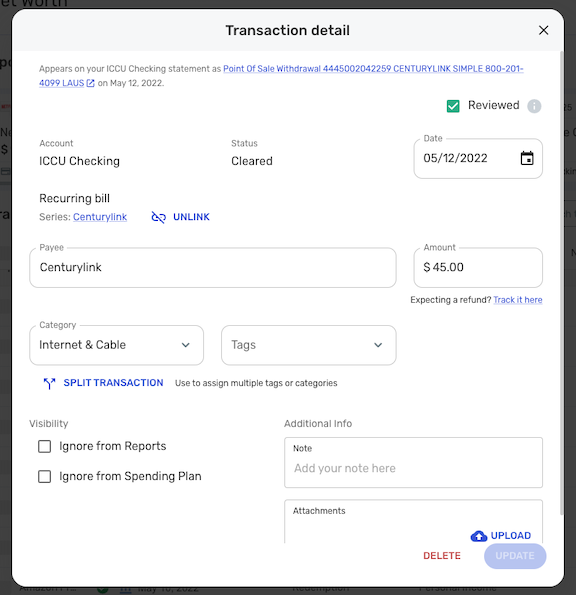Uncheck the Reviewed checkbox
576x595 pixels.
(x=453, y=106)
